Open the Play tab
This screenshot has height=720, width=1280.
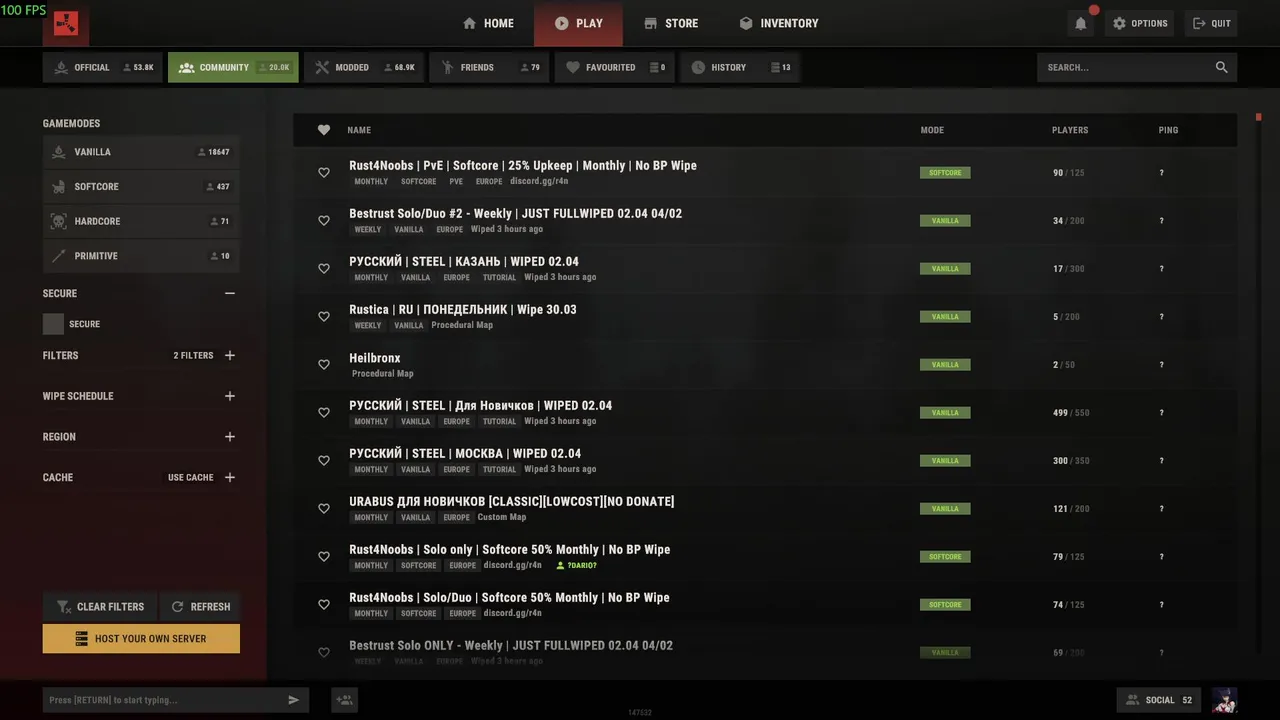[x=578, y=23]
